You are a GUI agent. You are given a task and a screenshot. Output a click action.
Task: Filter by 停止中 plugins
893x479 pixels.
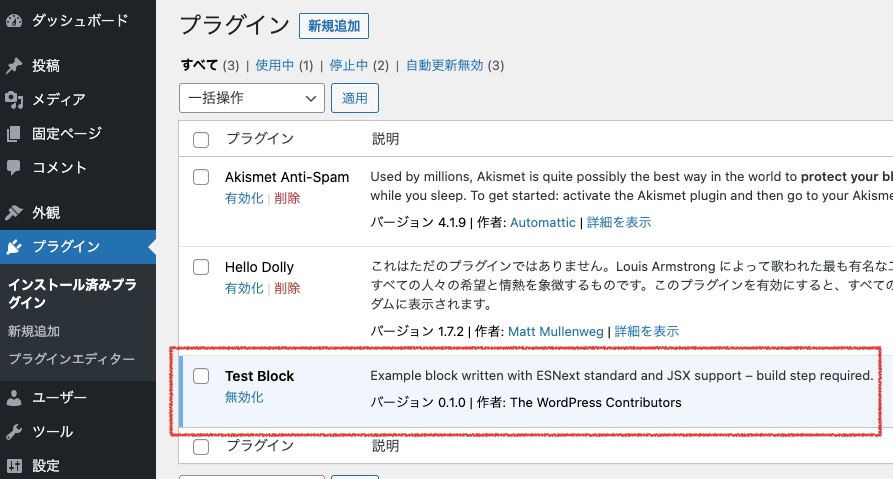[x=349, y=65]
